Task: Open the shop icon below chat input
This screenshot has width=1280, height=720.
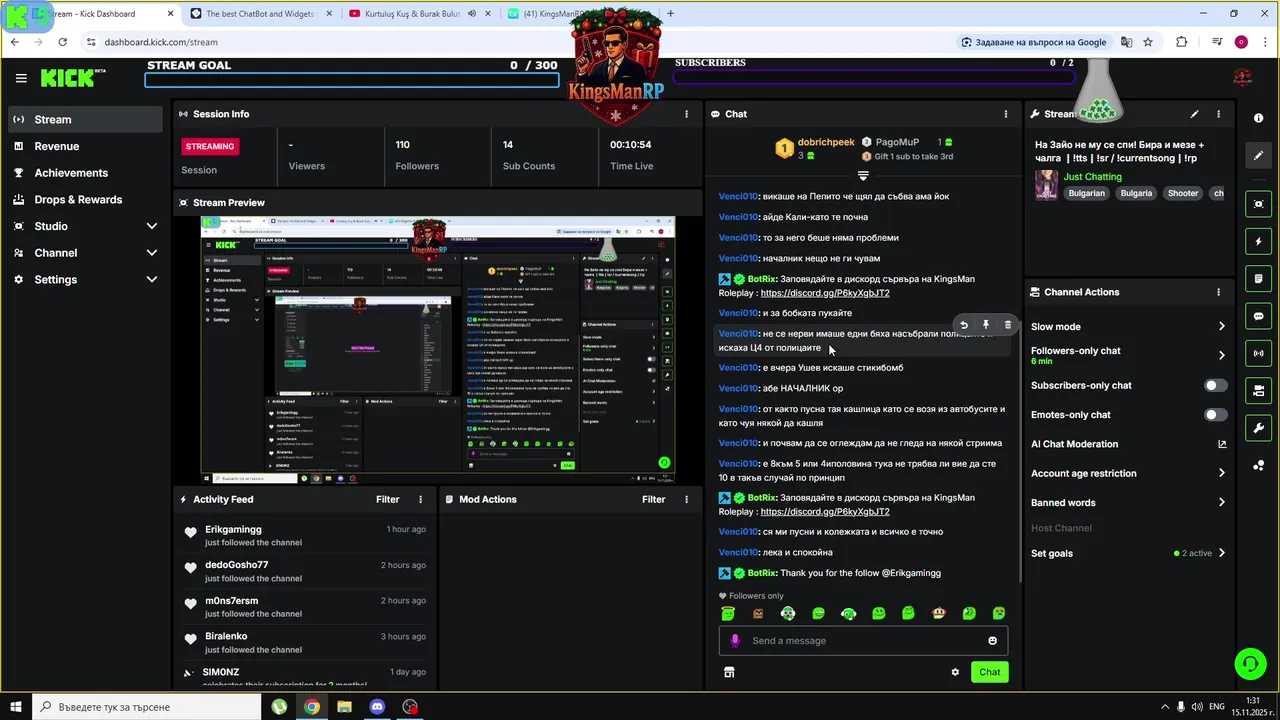Action: (x=729, y=672)
